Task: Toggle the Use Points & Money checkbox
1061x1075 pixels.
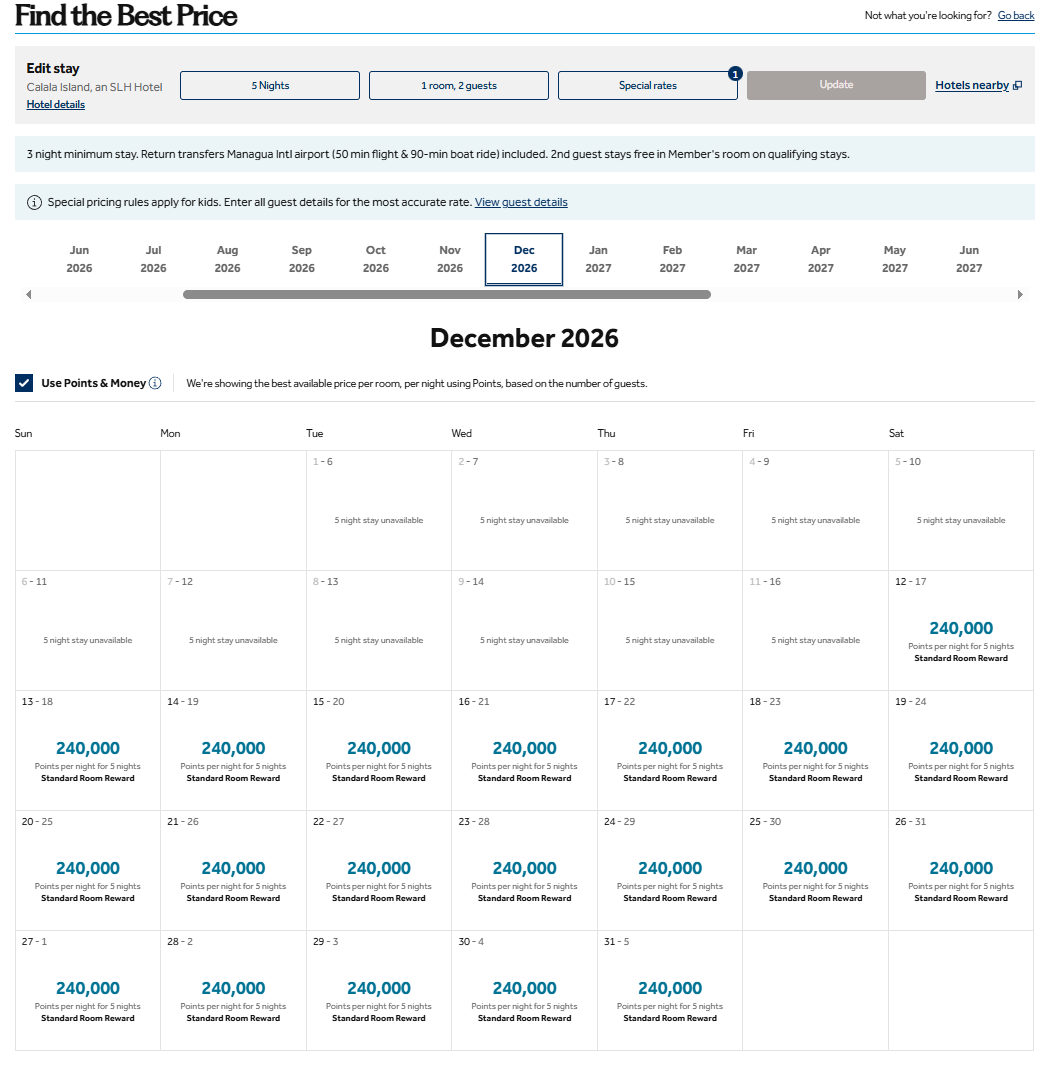Action: click(24, 383)
